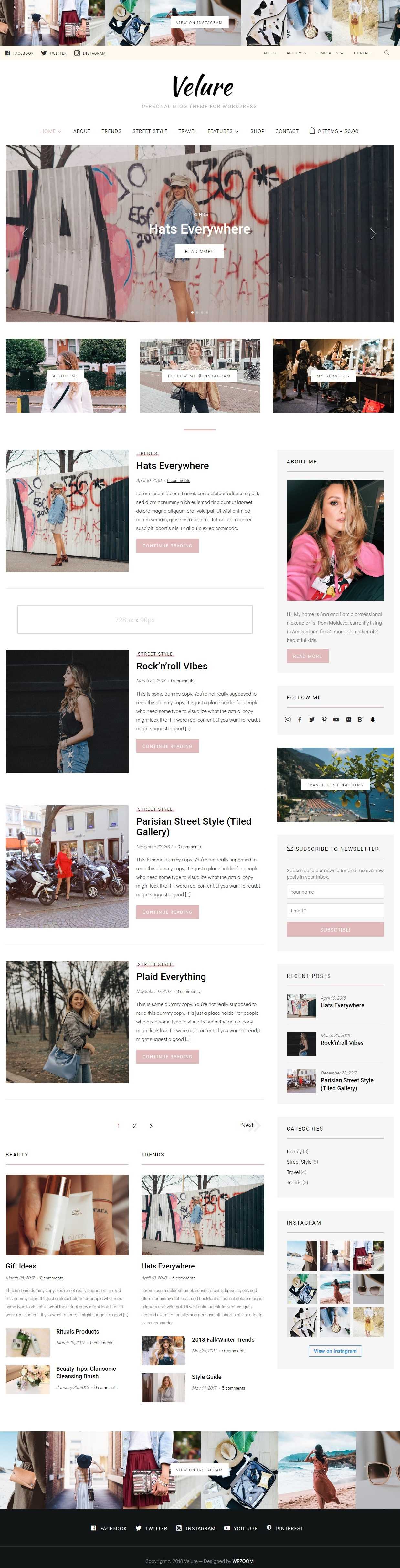400x1568 pixels.
Task: Open the search icon in top bar
Action: point(386,53)
